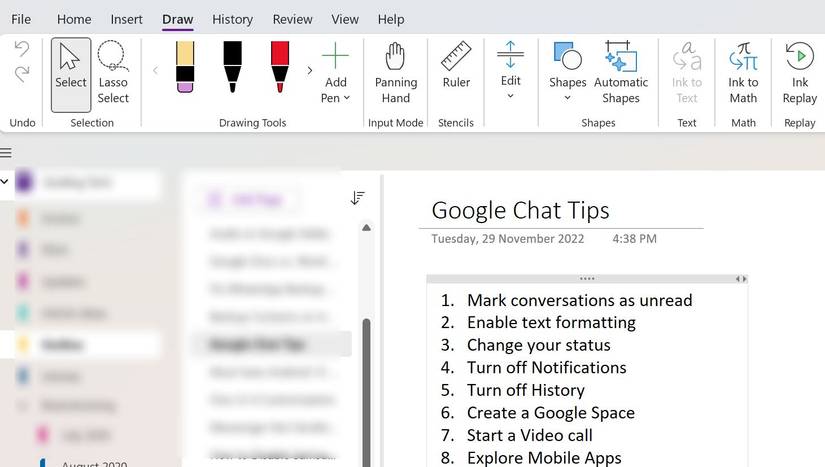The height and width of the screenshot is (467, 825).
Task: Click 'Create a Google Space' line
Action: tap(551, 413)
